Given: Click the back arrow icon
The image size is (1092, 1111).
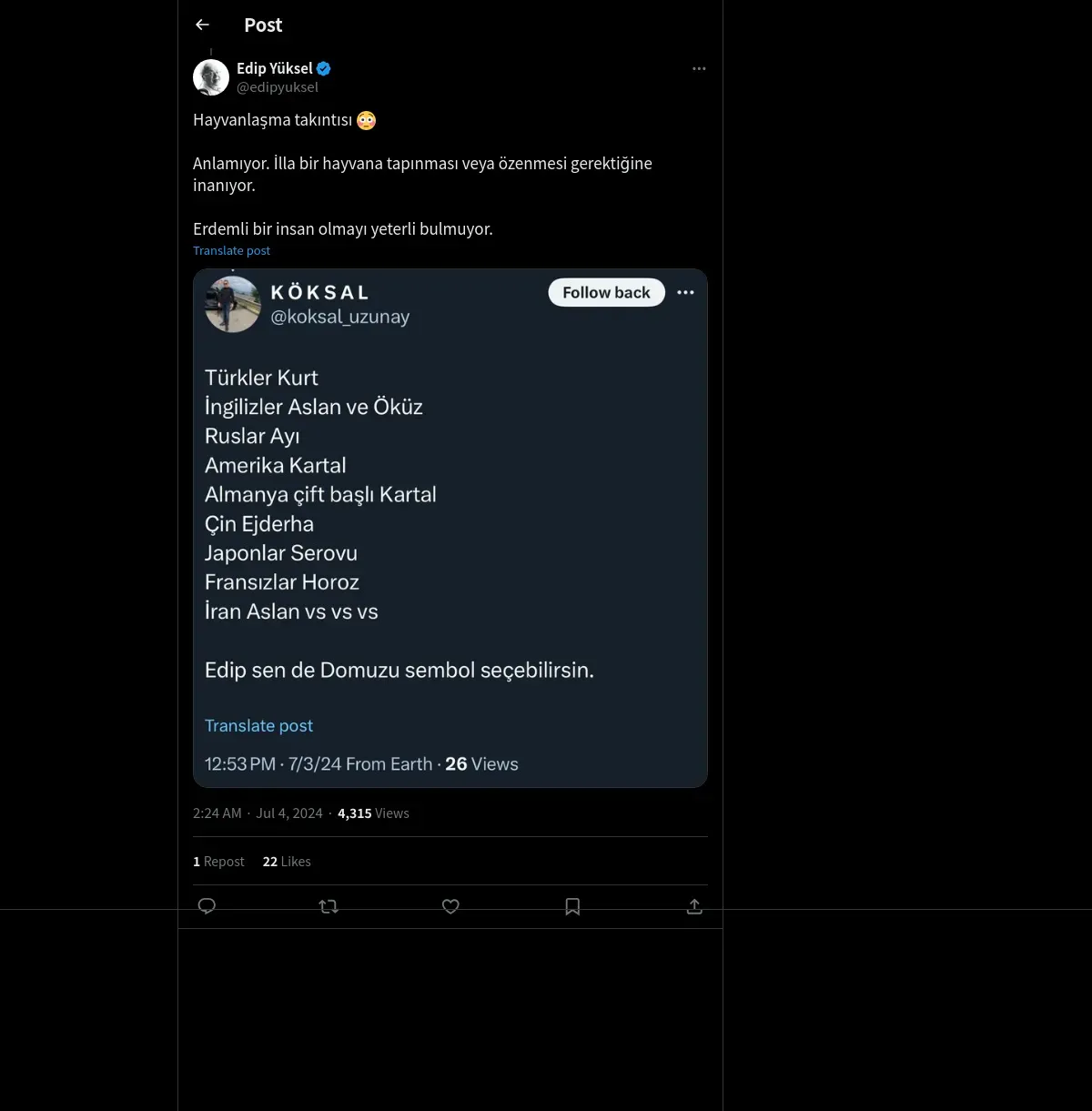Looking at the screenshot, I should (x=202, y=25).
